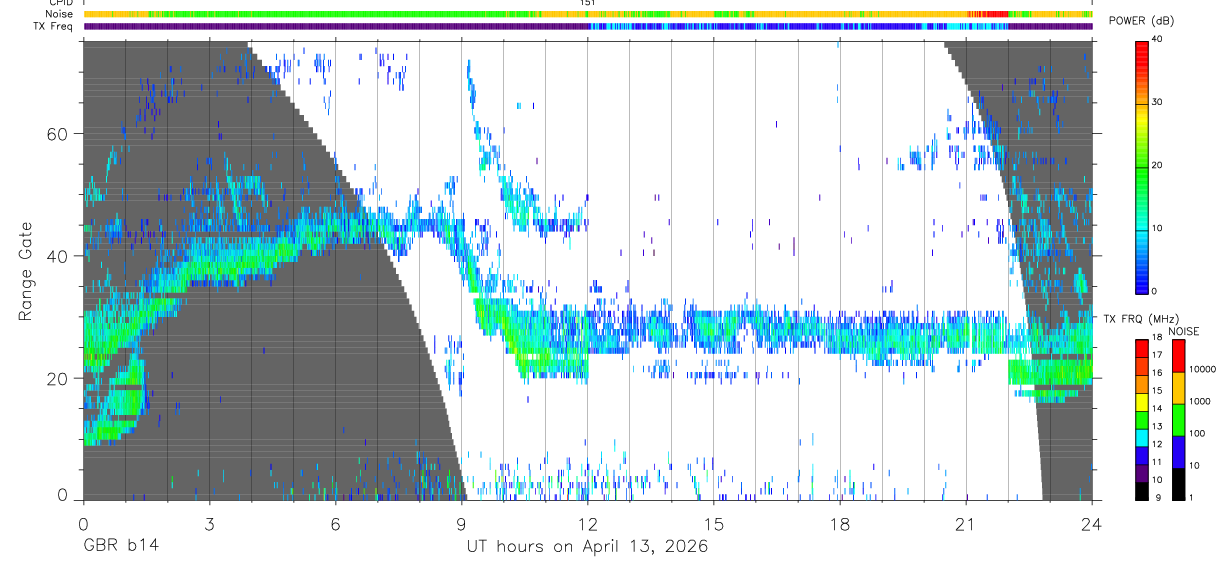Click the noise legend value '10000'
This screenshot has height=567, width=1228.
pyautogui.click(x=1204, y=369)
